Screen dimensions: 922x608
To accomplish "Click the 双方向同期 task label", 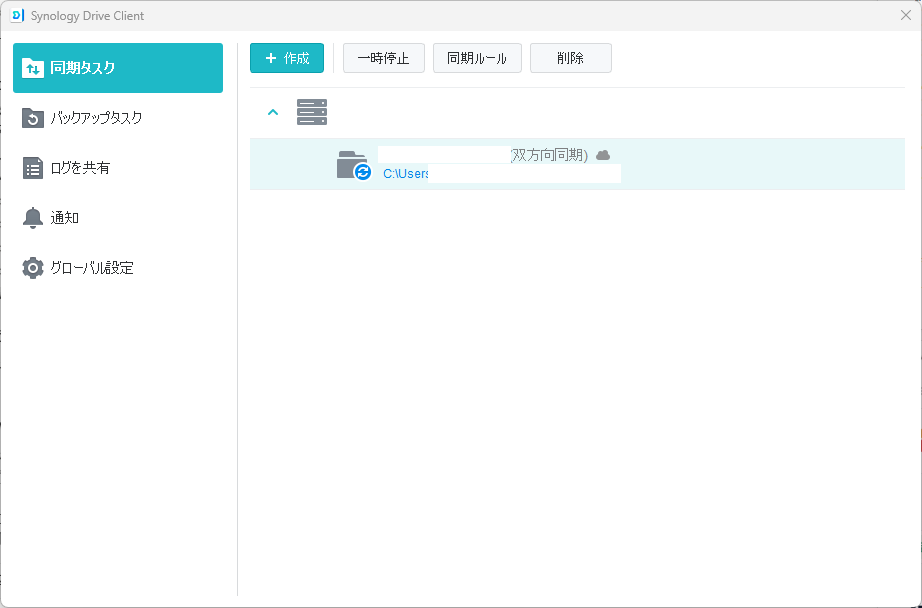I will click(x=550, y=155).
